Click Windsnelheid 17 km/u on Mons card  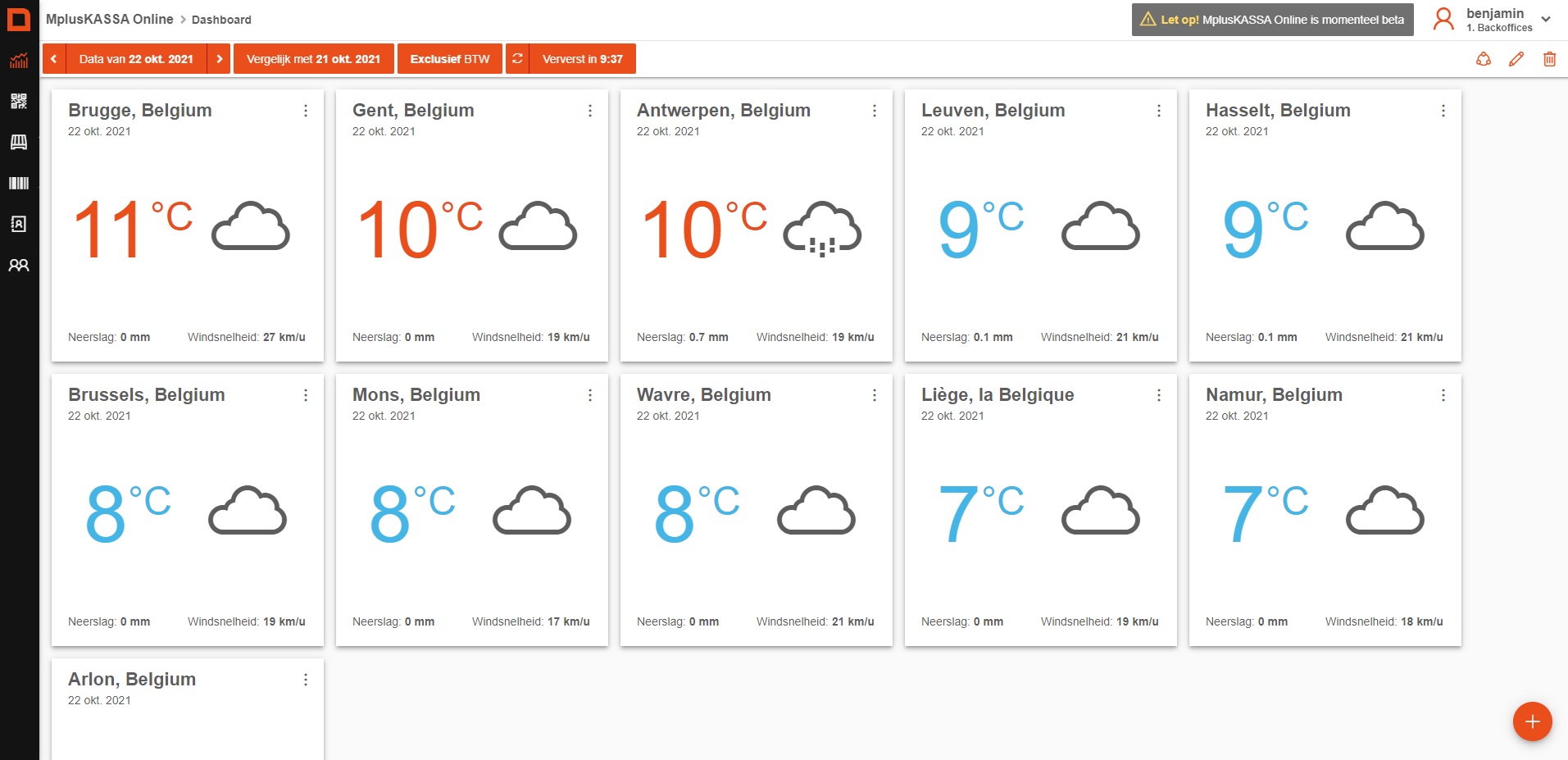click(531, 621)
